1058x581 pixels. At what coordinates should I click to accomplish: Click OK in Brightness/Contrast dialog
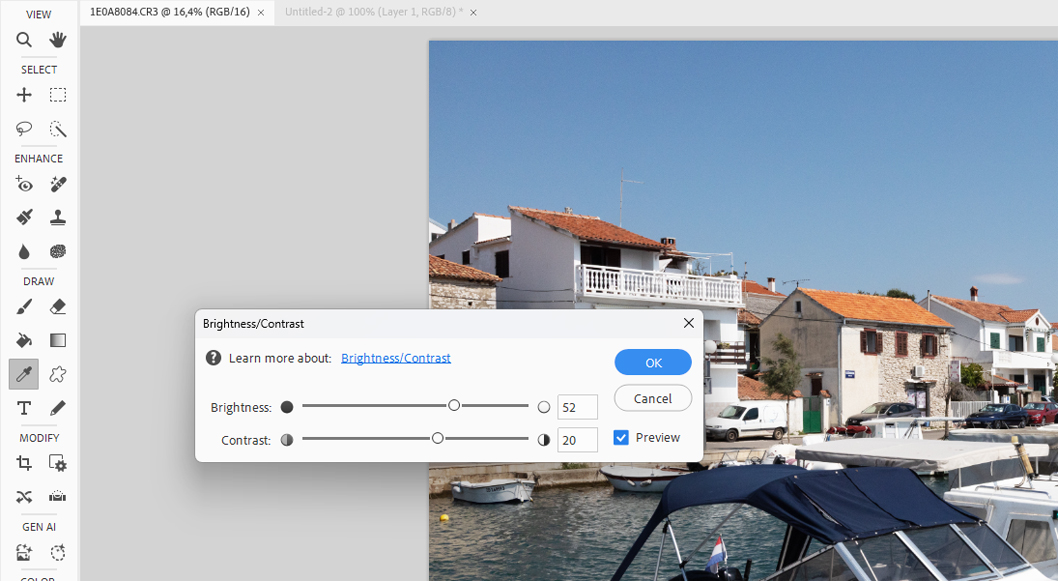point(653,362)
